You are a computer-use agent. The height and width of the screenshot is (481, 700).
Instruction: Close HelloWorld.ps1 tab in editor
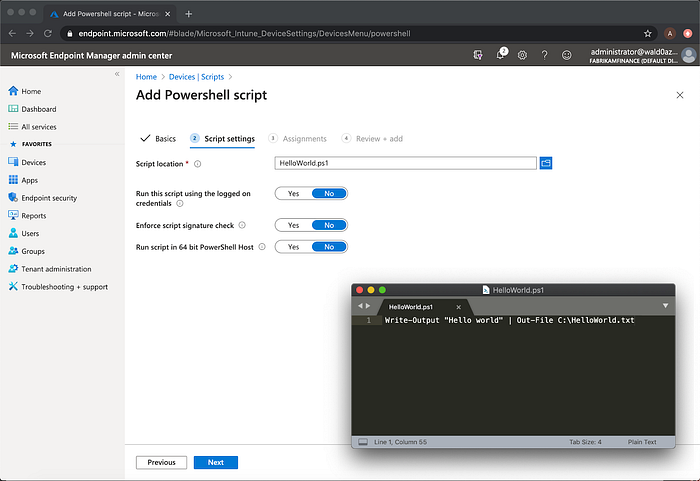pyautogui.click(x=458, y=307)
